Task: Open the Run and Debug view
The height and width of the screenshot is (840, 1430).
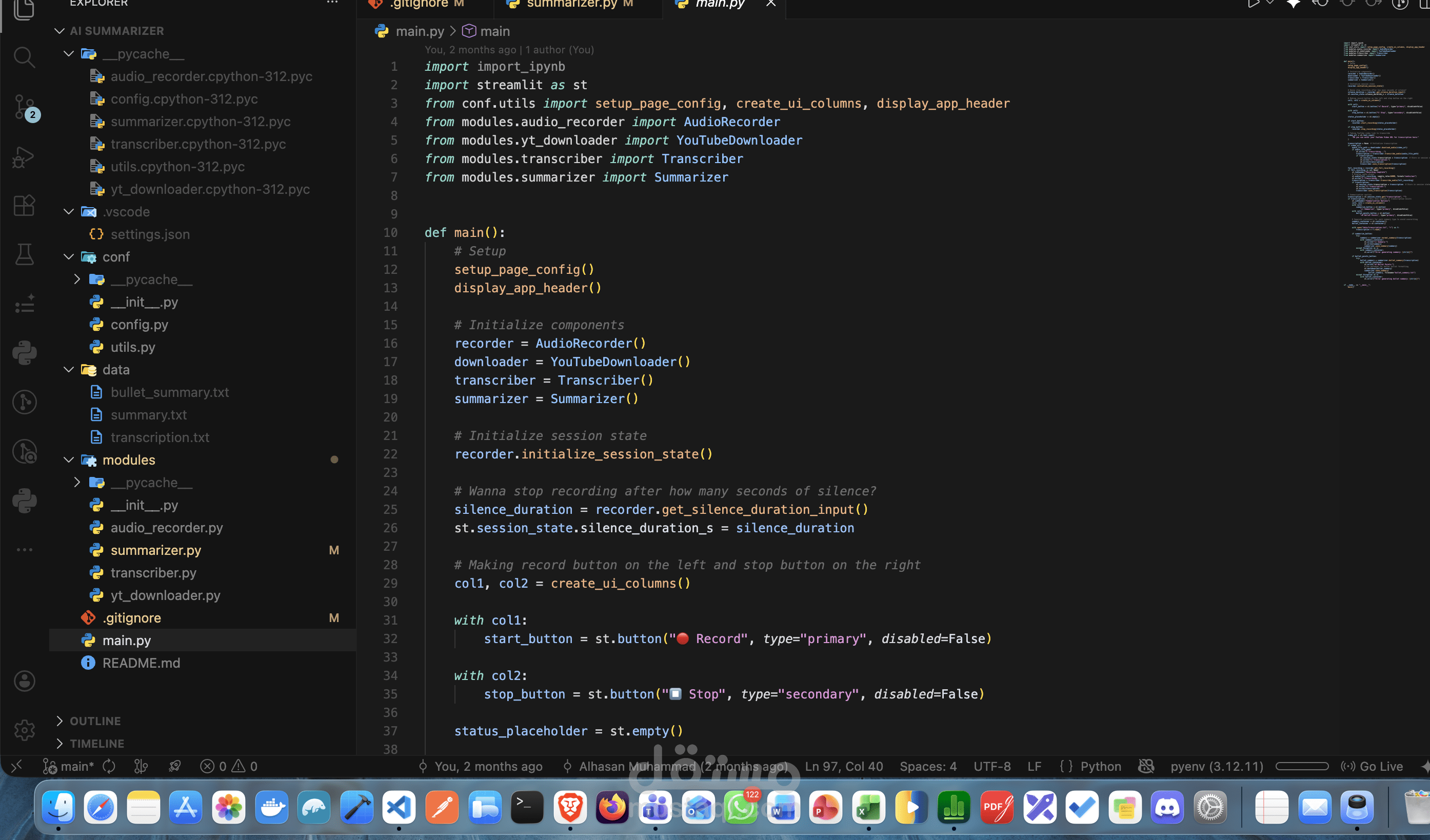Action: point(24,157)
